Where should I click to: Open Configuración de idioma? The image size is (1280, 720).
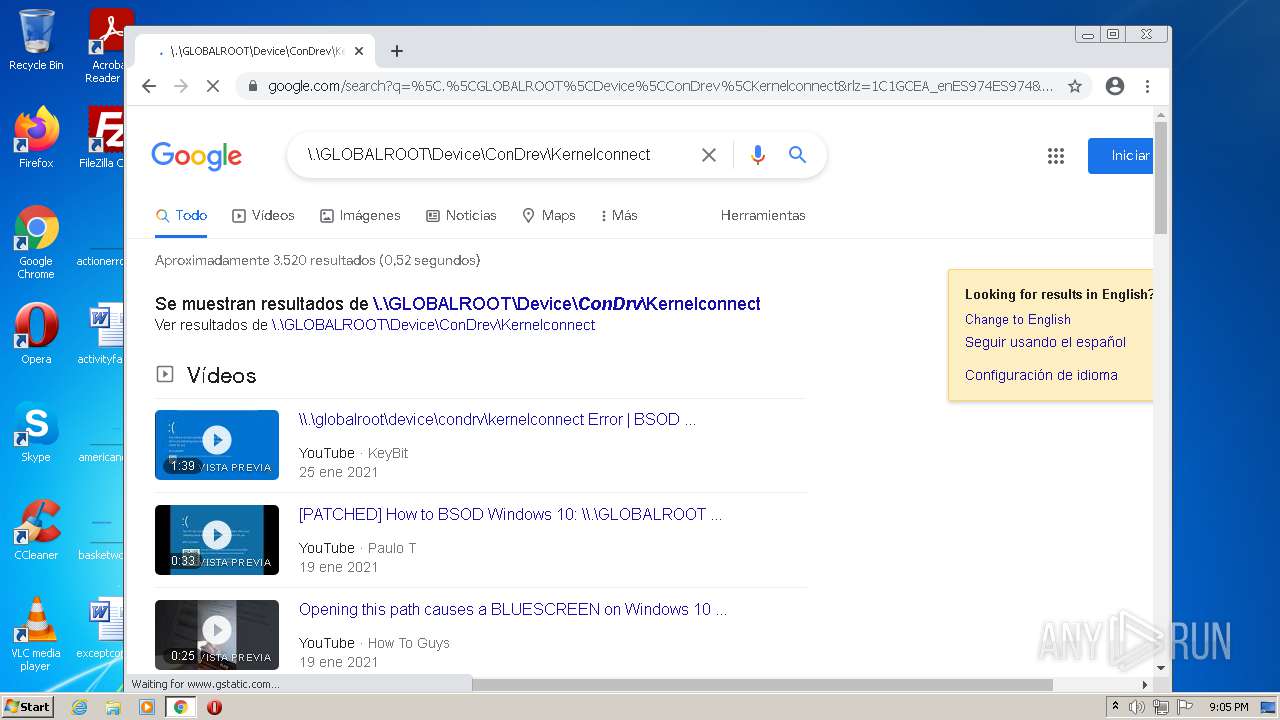coord(1041,375)
